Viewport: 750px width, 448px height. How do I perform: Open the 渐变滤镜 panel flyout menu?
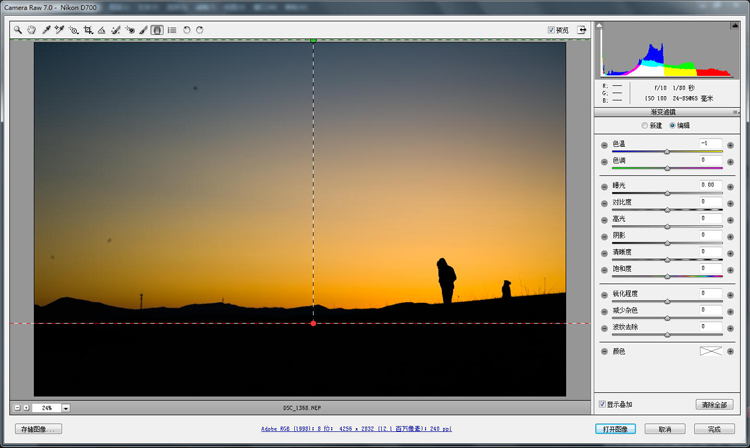[x=736, y=112]
